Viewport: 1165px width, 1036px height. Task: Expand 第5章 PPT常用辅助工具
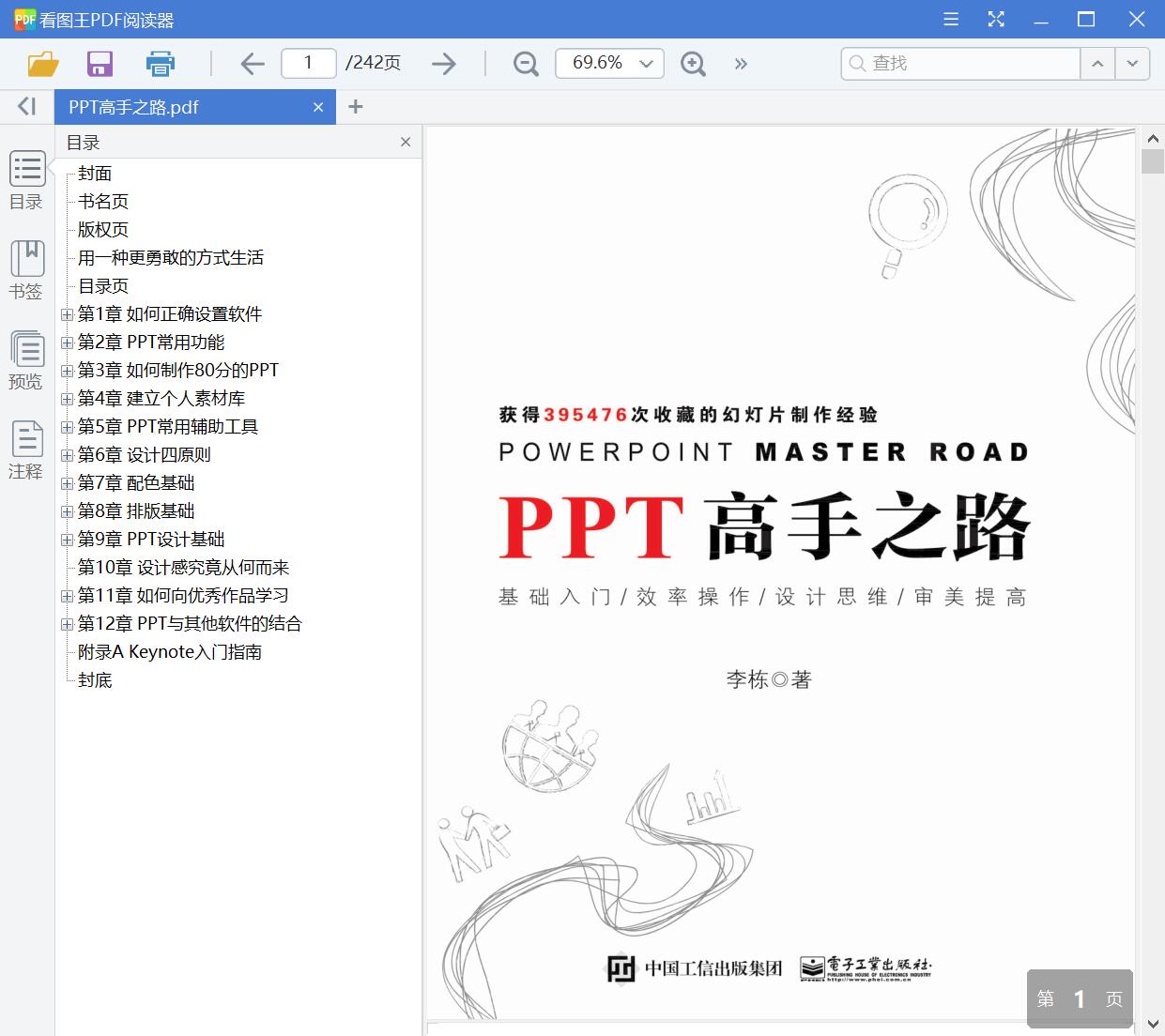click(x=67, y=427)
